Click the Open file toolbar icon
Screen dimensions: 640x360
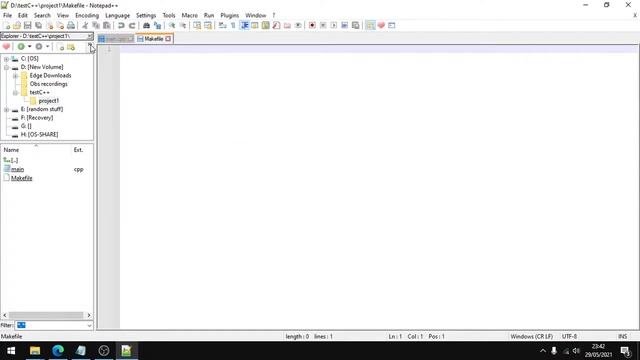coord(17,25)
